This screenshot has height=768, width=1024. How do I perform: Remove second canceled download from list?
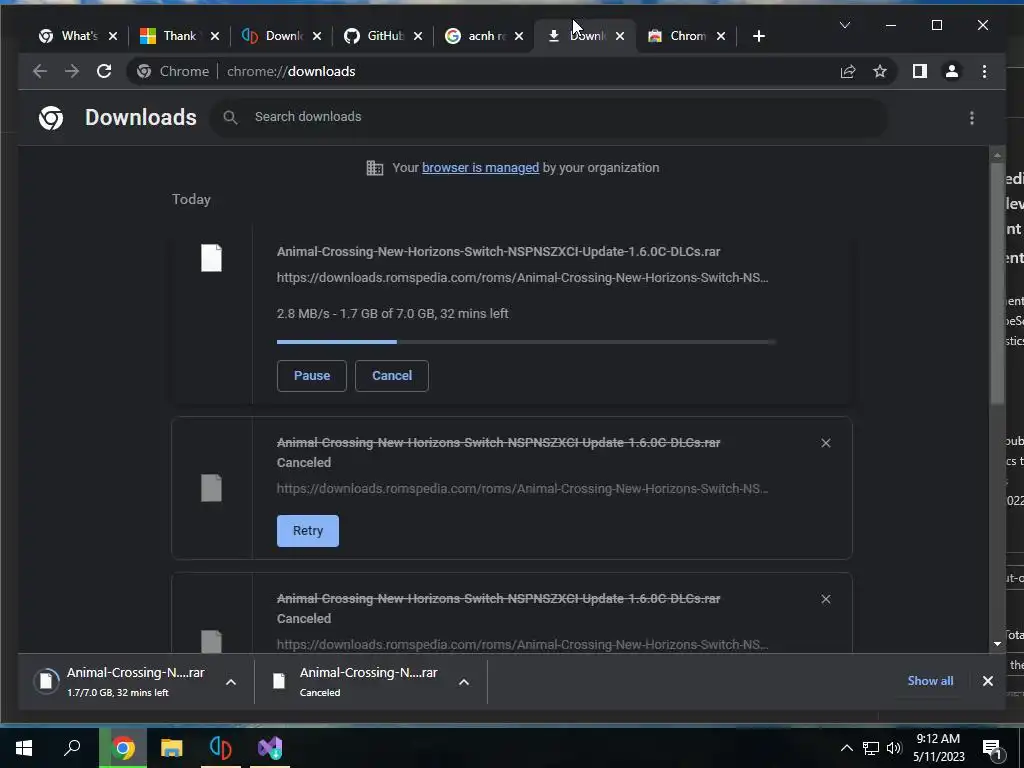click(825, 599)
